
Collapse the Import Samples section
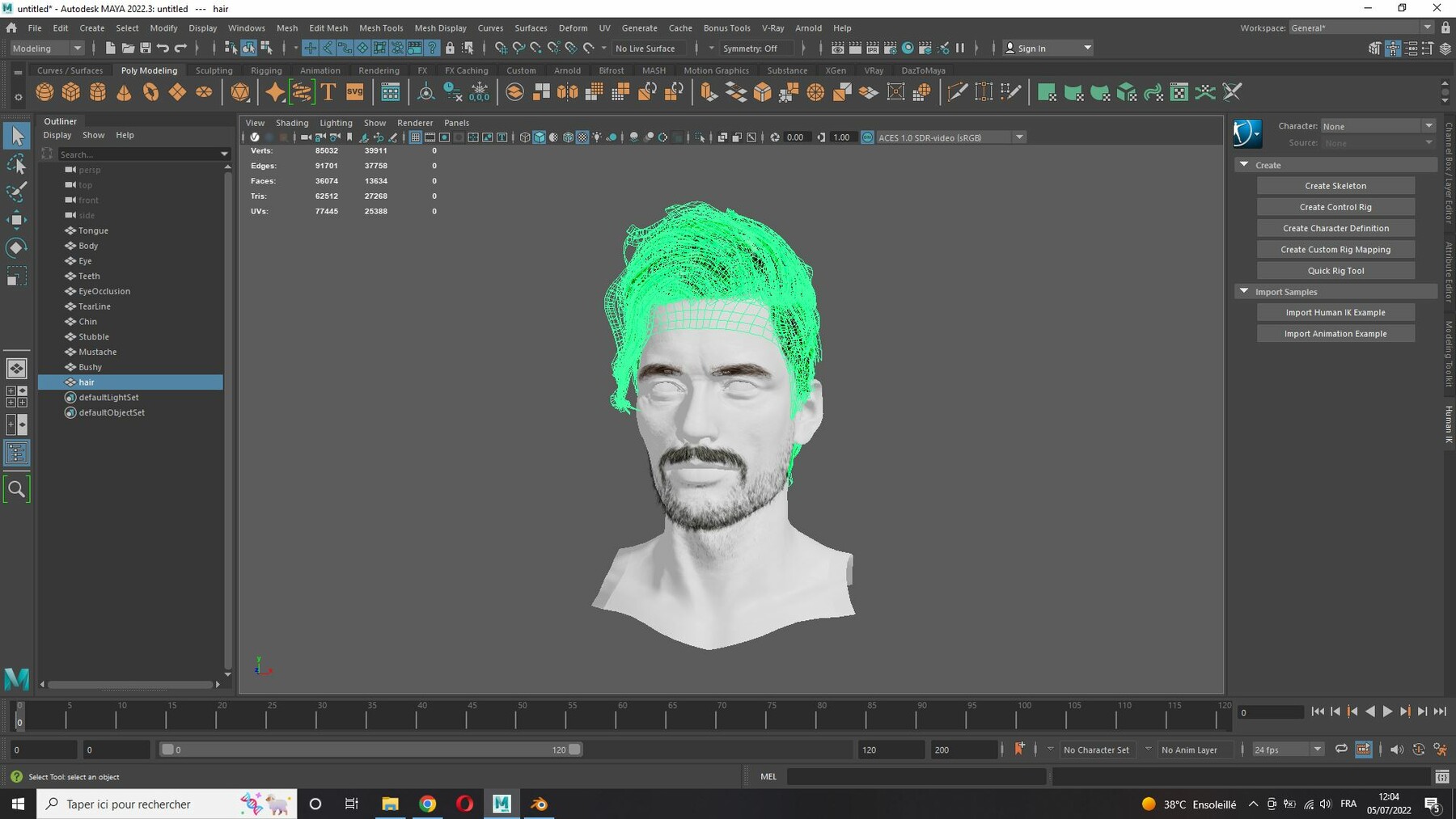click(1244, 292)
